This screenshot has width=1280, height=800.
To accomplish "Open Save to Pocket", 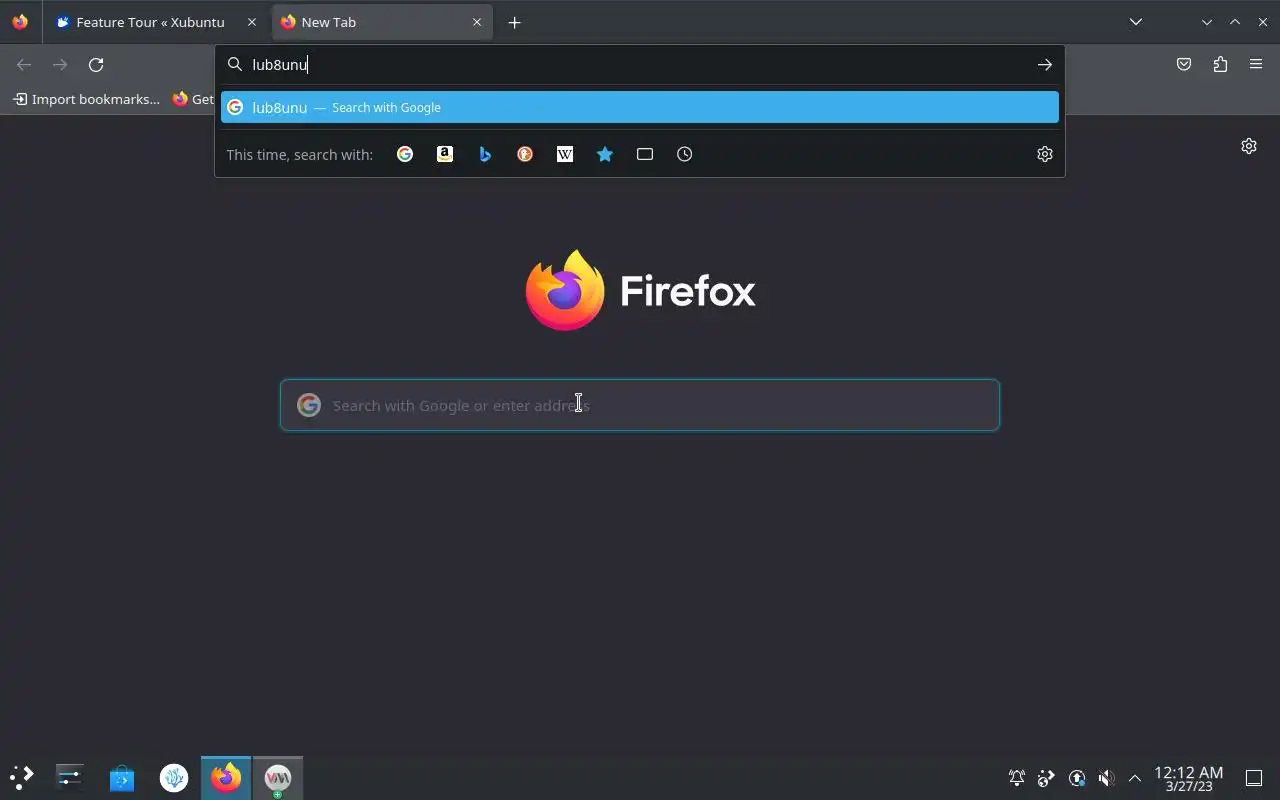I will [x=1184, y=65].
